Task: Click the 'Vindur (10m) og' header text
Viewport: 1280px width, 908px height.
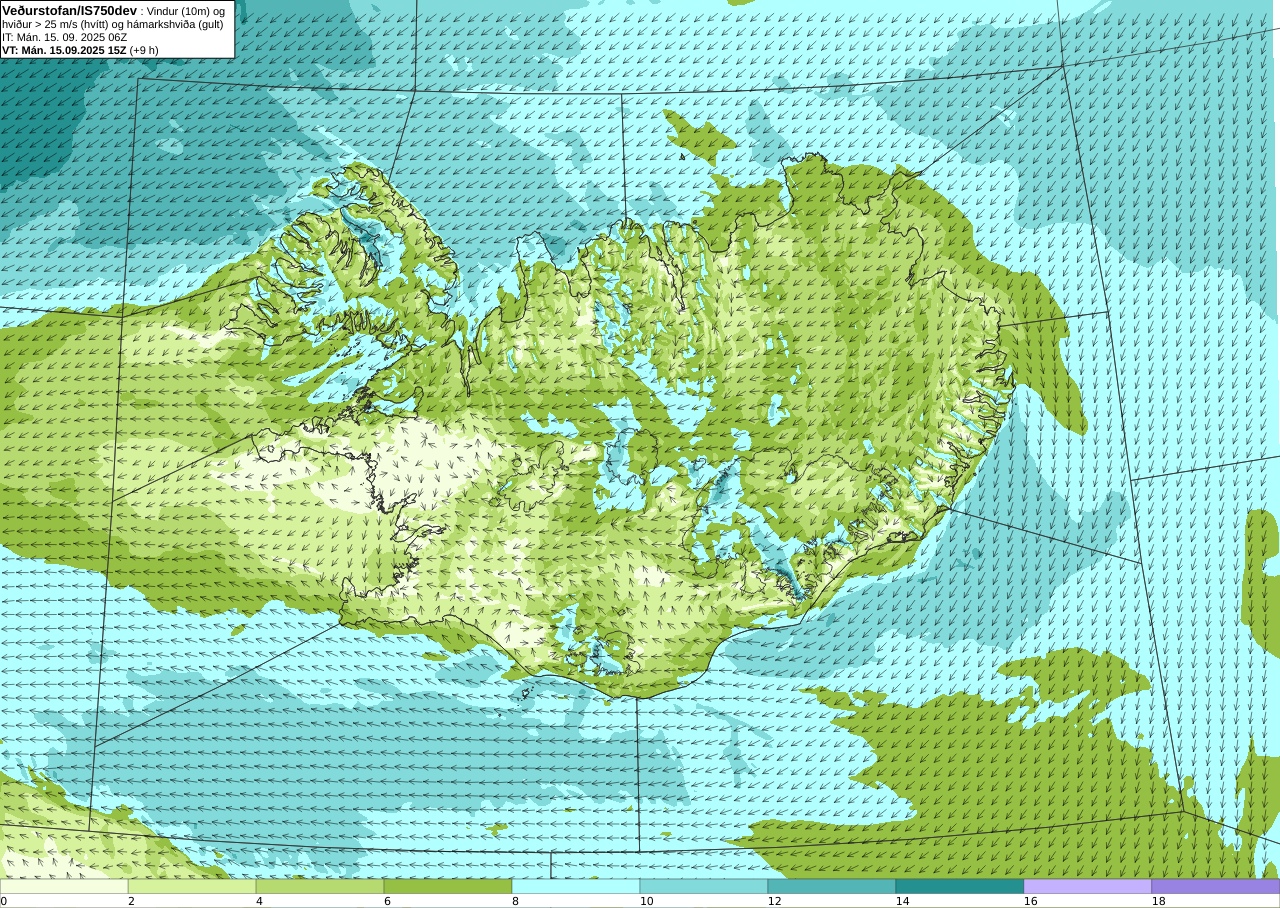Action: [186, 10]
